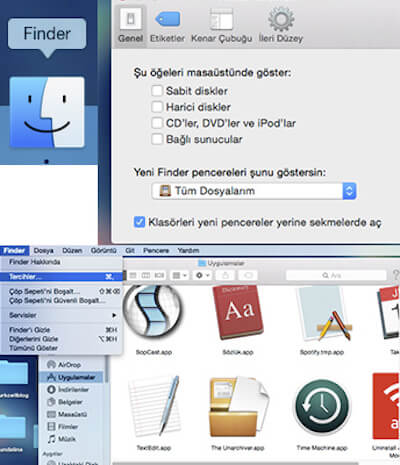Click the lower desktop folder icon
The height and width of the screenshot is (465, 400).
(13, 428)
